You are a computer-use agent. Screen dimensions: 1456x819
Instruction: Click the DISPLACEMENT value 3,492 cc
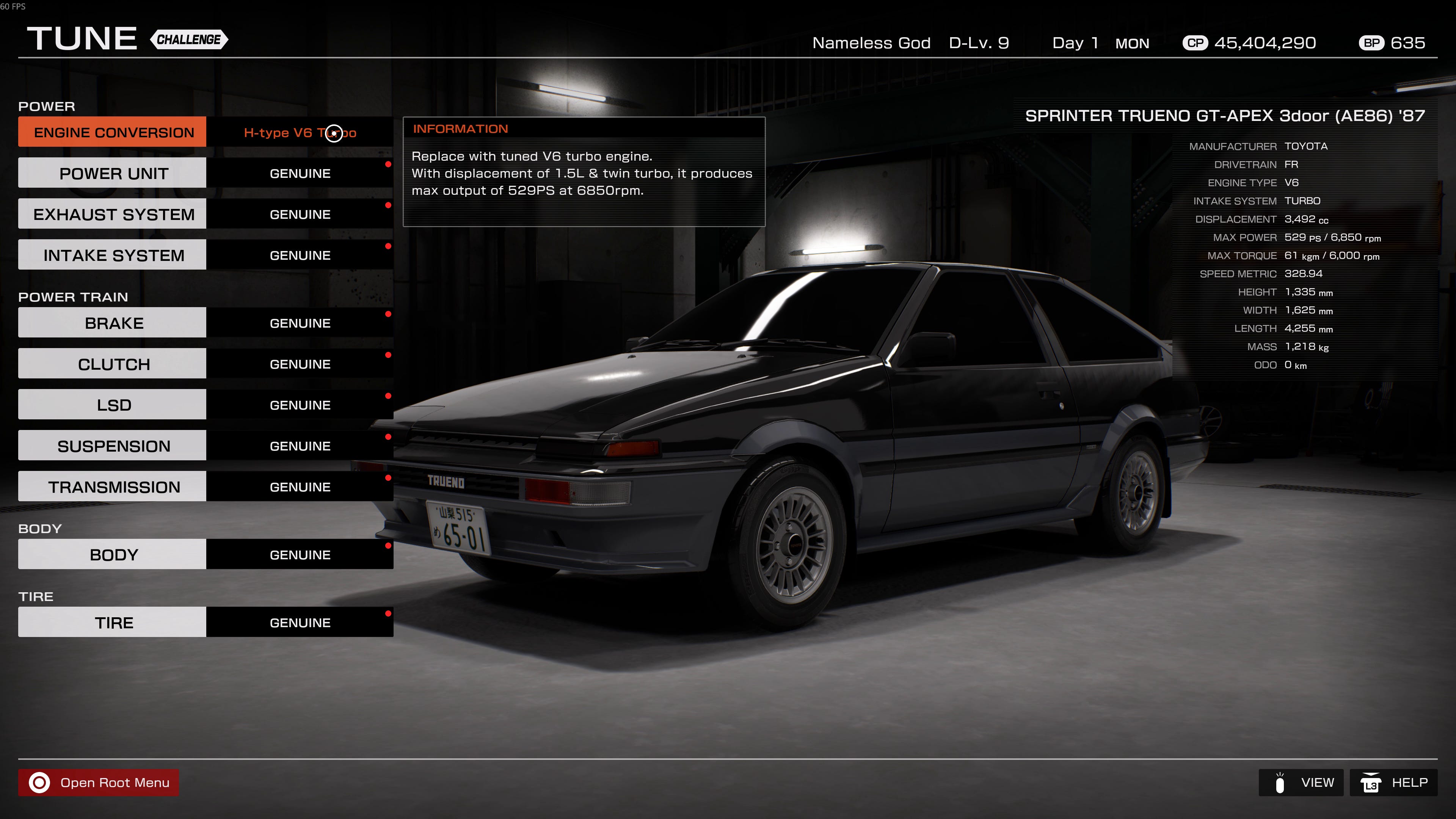[1306, 219]
